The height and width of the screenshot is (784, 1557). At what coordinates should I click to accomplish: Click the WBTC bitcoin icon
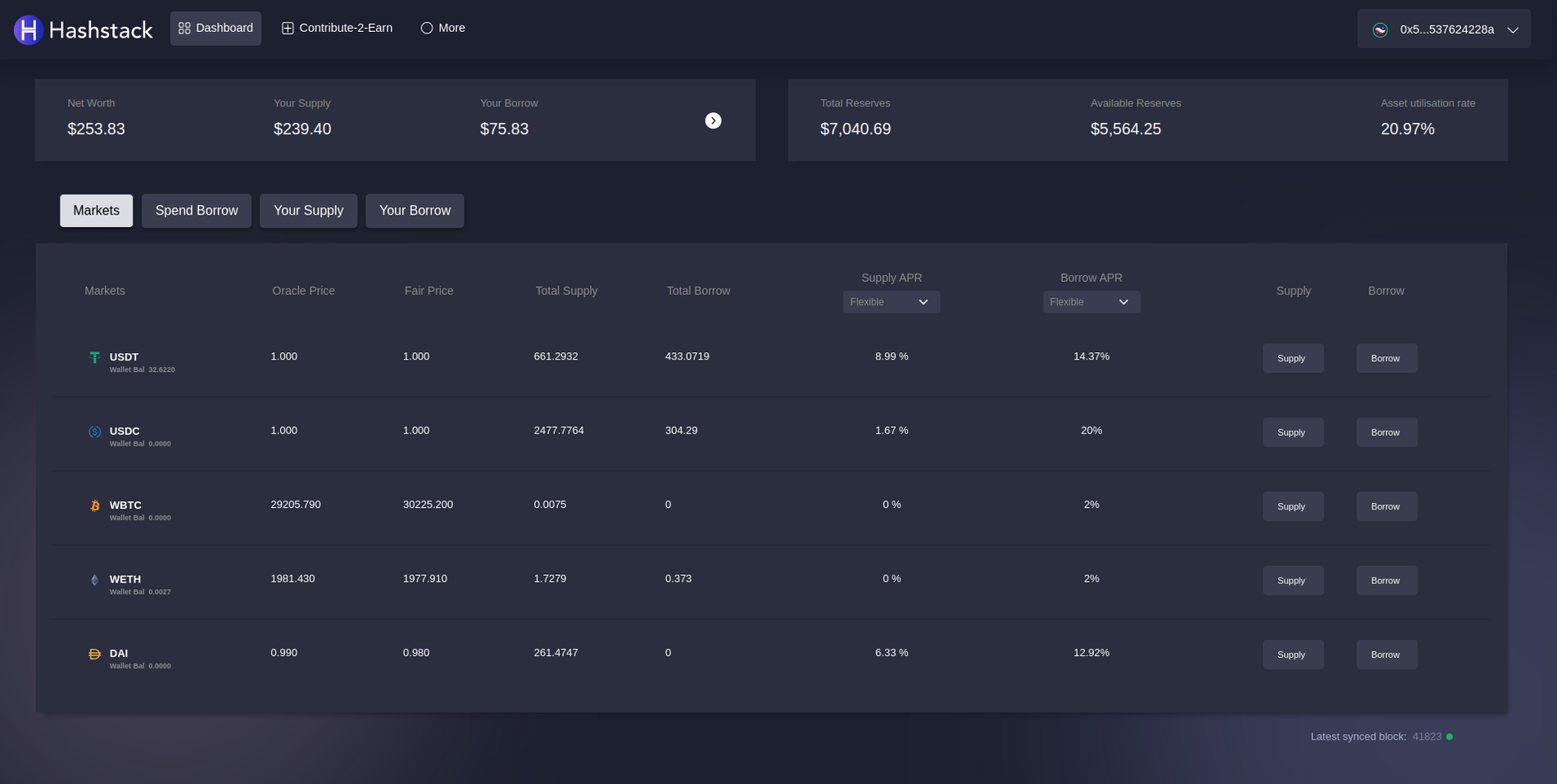coord(94,506)
